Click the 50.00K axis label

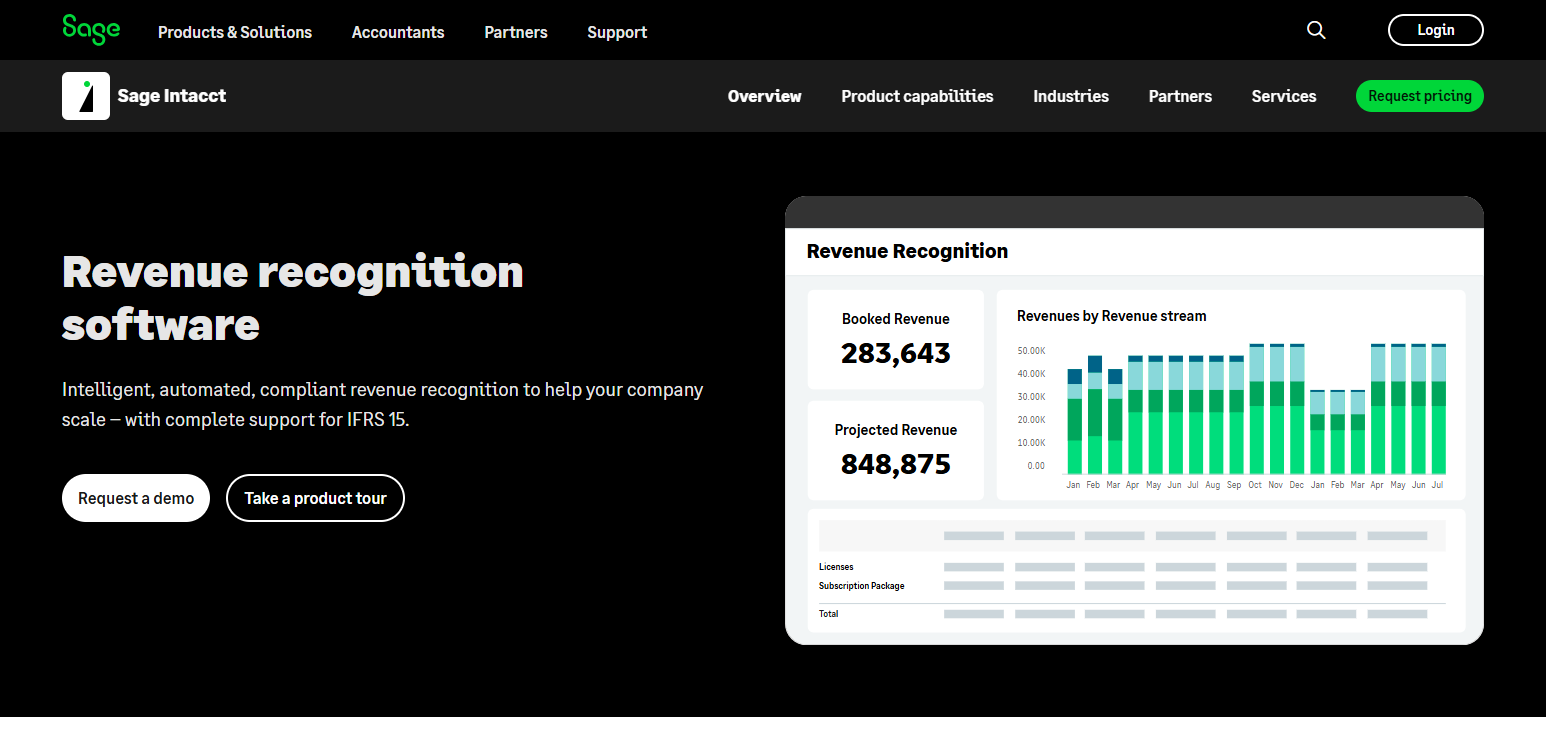1031,351
